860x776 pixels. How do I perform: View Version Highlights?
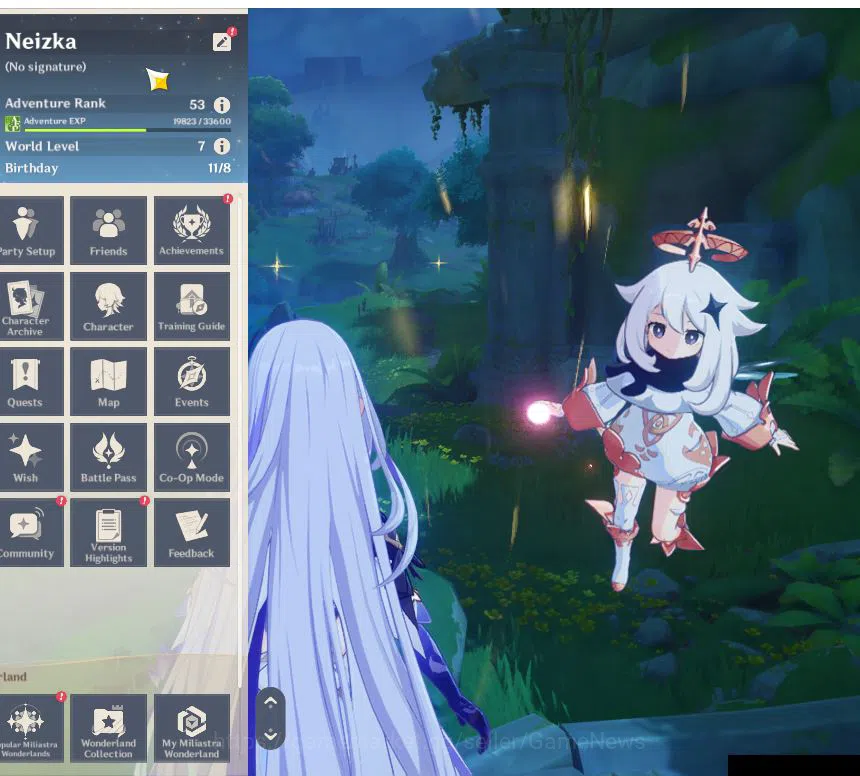[109, 533]
